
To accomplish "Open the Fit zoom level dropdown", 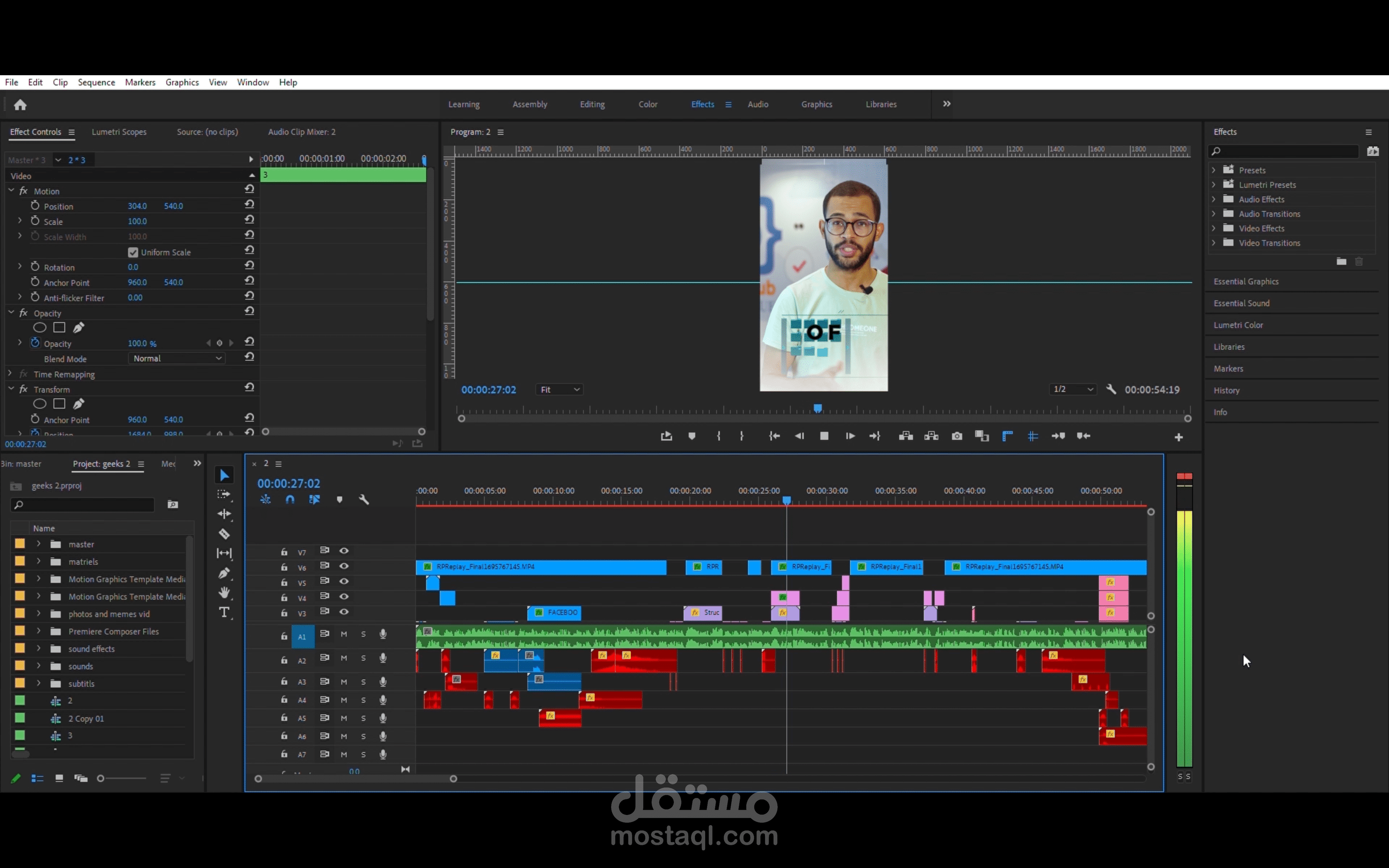I will click(x=559, y=389).
